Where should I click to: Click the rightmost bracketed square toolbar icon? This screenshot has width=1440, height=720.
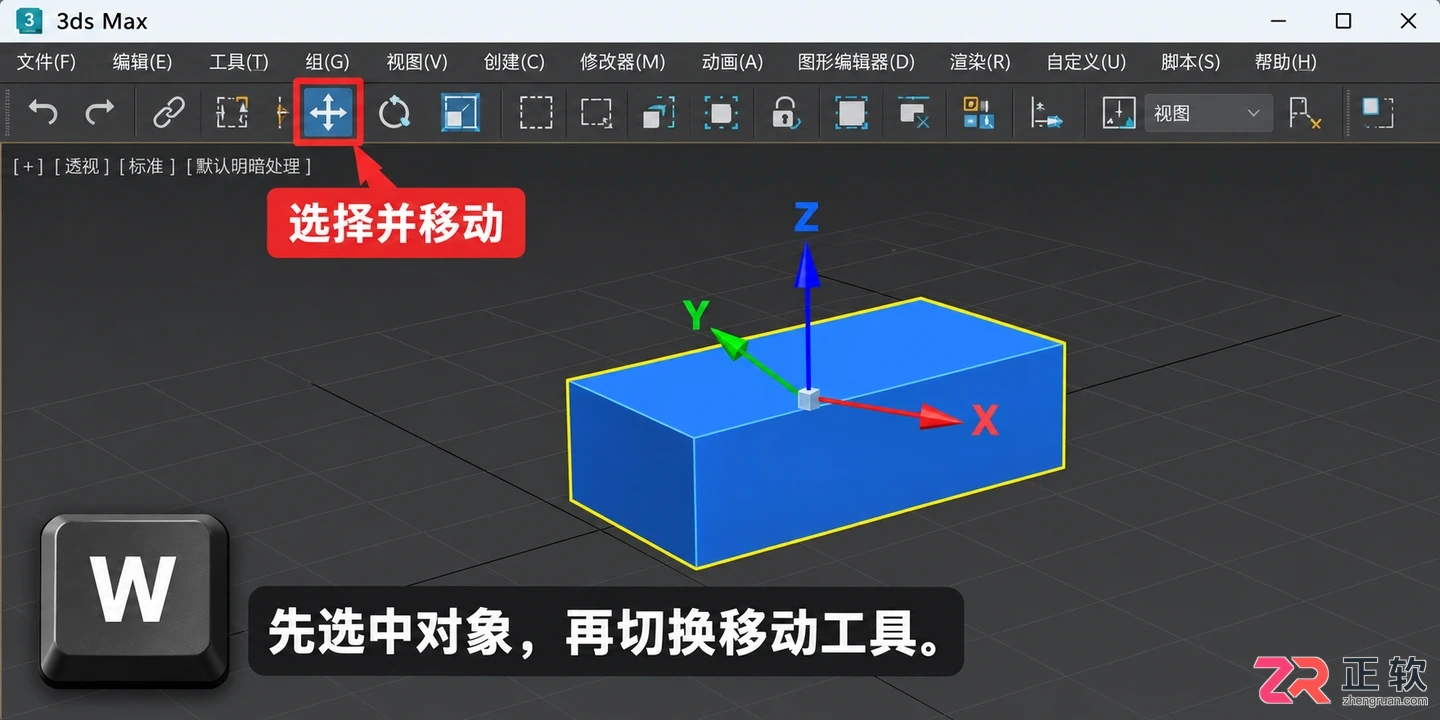point(1378,112)
